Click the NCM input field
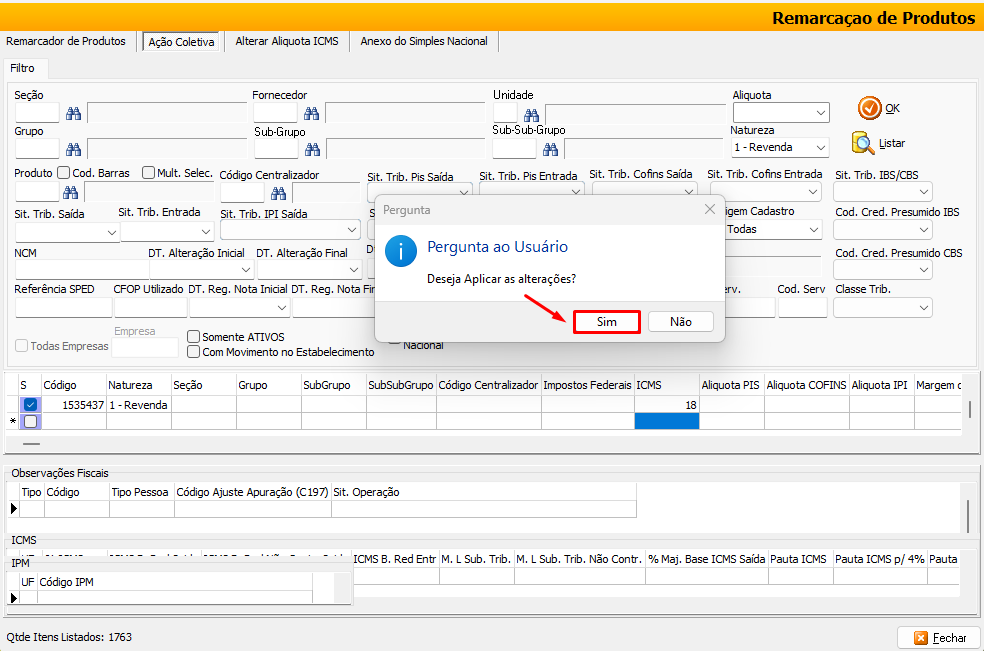 coord(80,270)
